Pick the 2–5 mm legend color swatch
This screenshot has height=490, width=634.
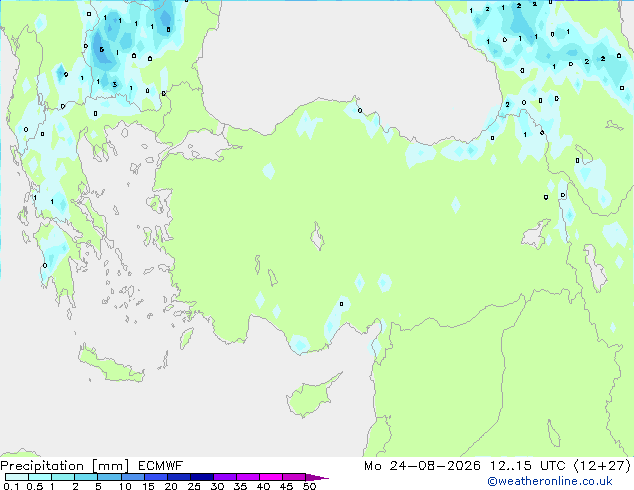(86, 477)
